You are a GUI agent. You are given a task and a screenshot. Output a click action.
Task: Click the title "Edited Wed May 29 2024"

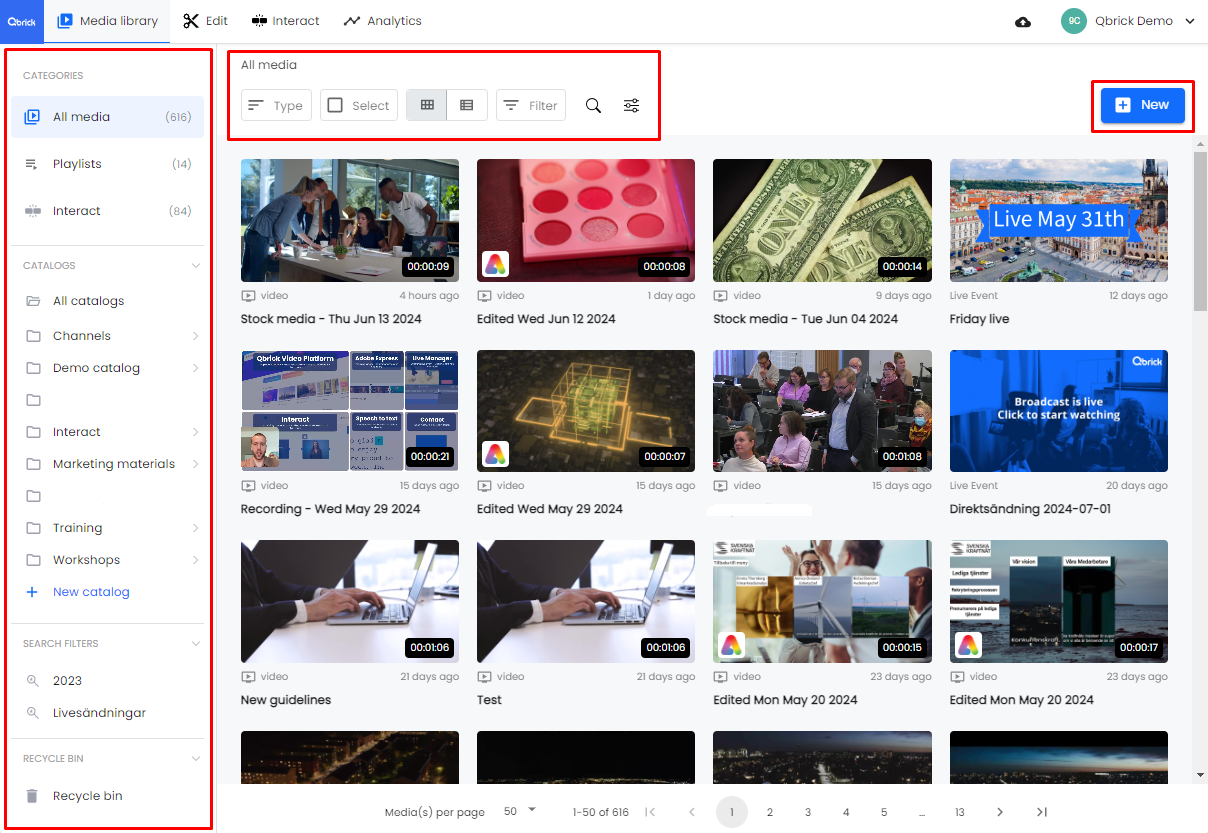[550, 509]
